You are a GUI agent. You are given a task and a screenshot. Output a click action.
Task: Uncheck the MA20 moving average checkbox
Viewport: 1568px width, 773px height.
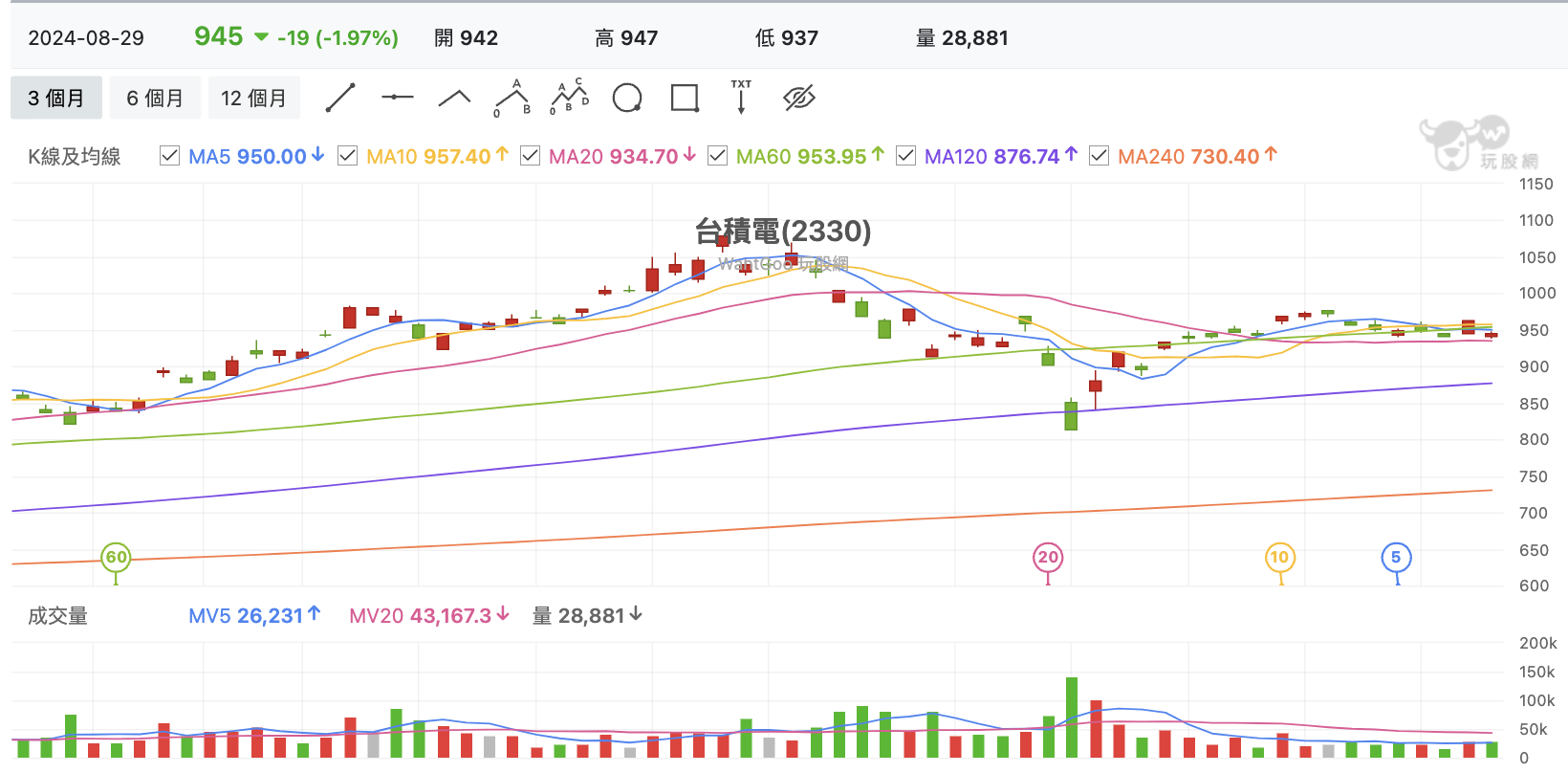click(x=530, y=156)
